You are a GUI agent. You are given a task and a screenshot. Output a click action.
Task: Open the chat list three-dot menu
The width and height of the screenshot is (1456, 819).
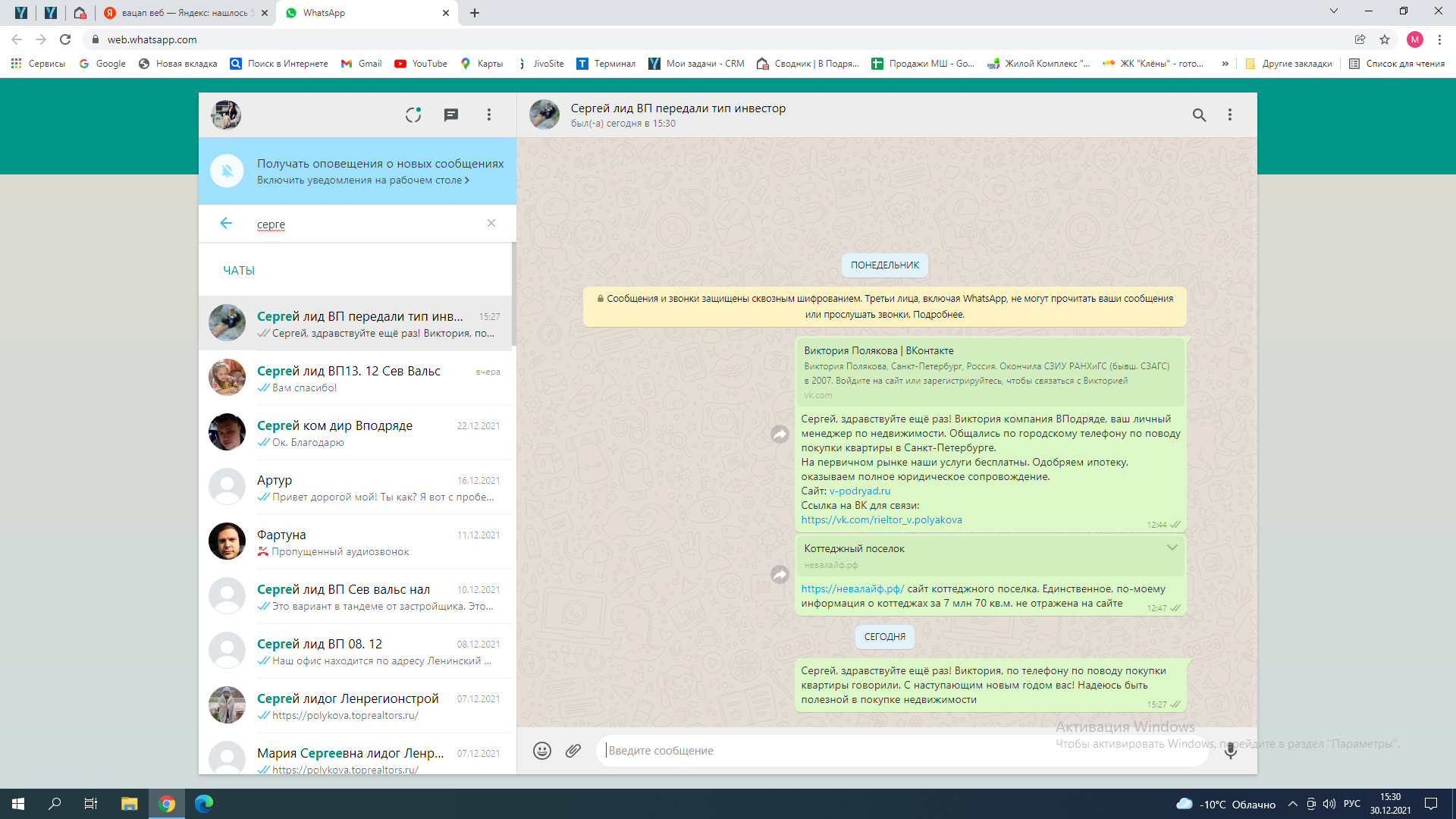489,115
